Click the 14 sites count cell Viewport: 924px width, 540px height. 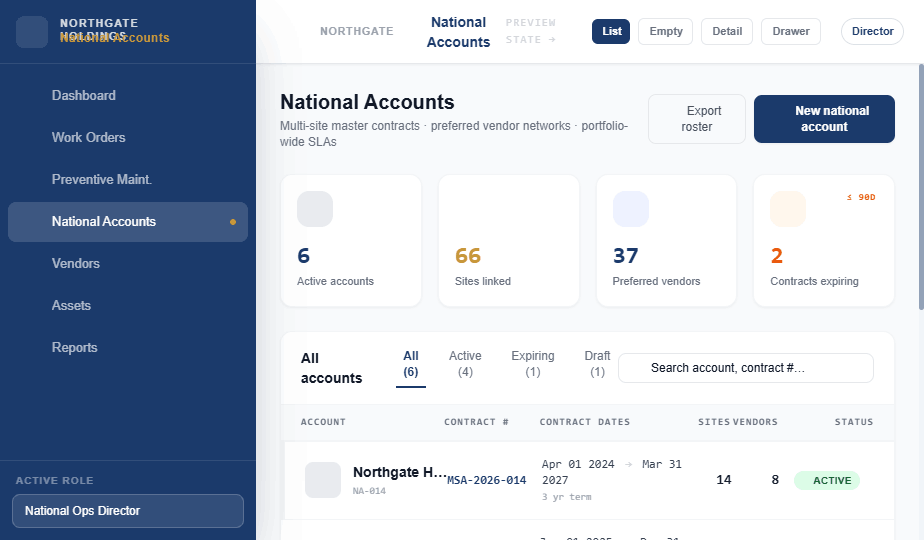(x=724, y=480)
